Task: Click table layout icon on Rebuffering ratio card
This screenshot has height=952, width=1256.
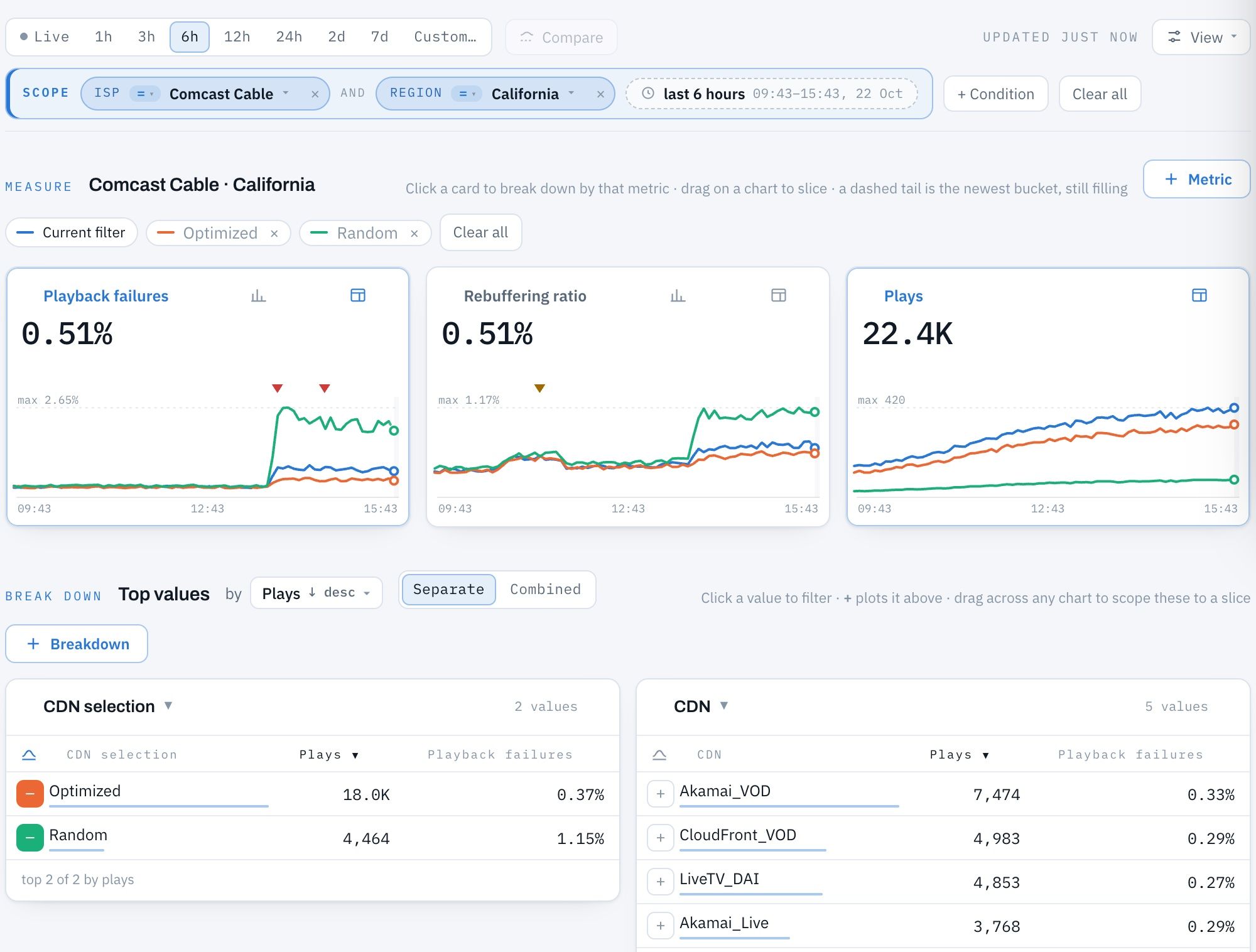Action: tap(779, 295)
